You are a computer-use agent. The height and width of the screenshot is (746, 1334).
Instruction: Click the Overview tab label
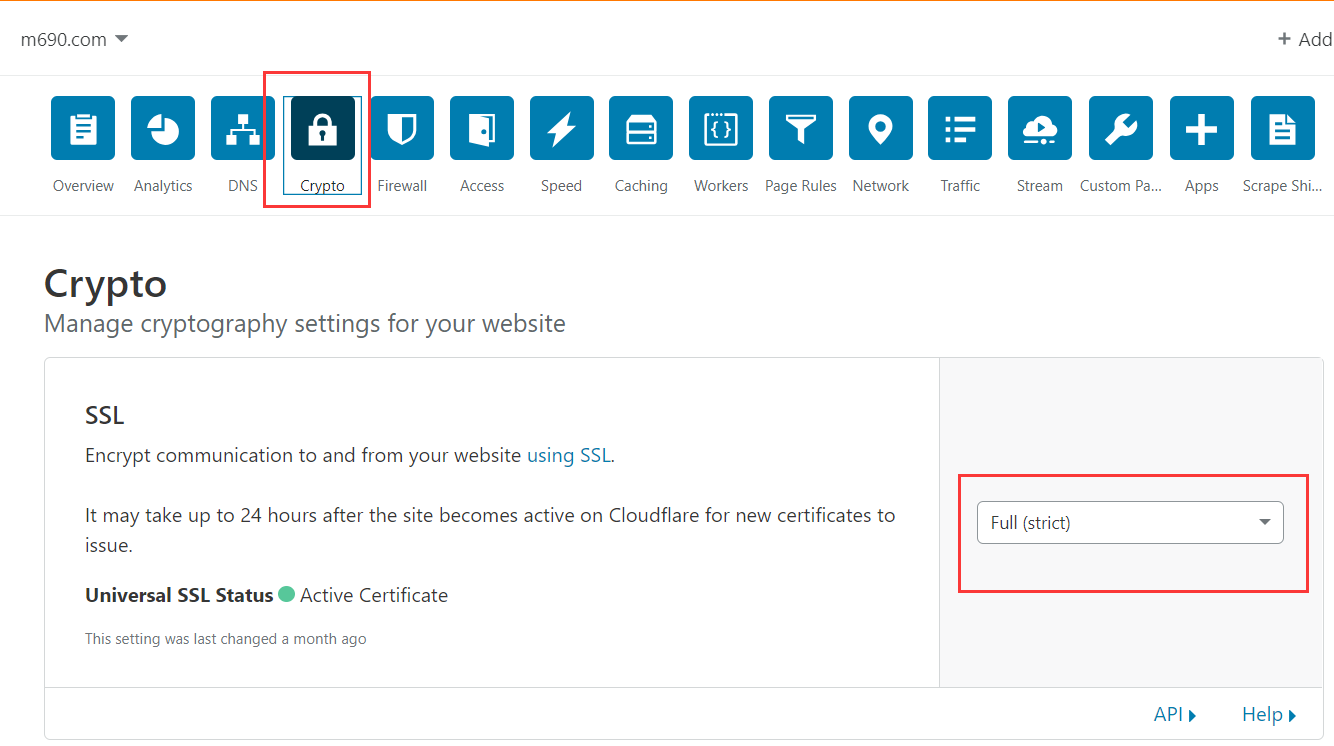point(83,186)
